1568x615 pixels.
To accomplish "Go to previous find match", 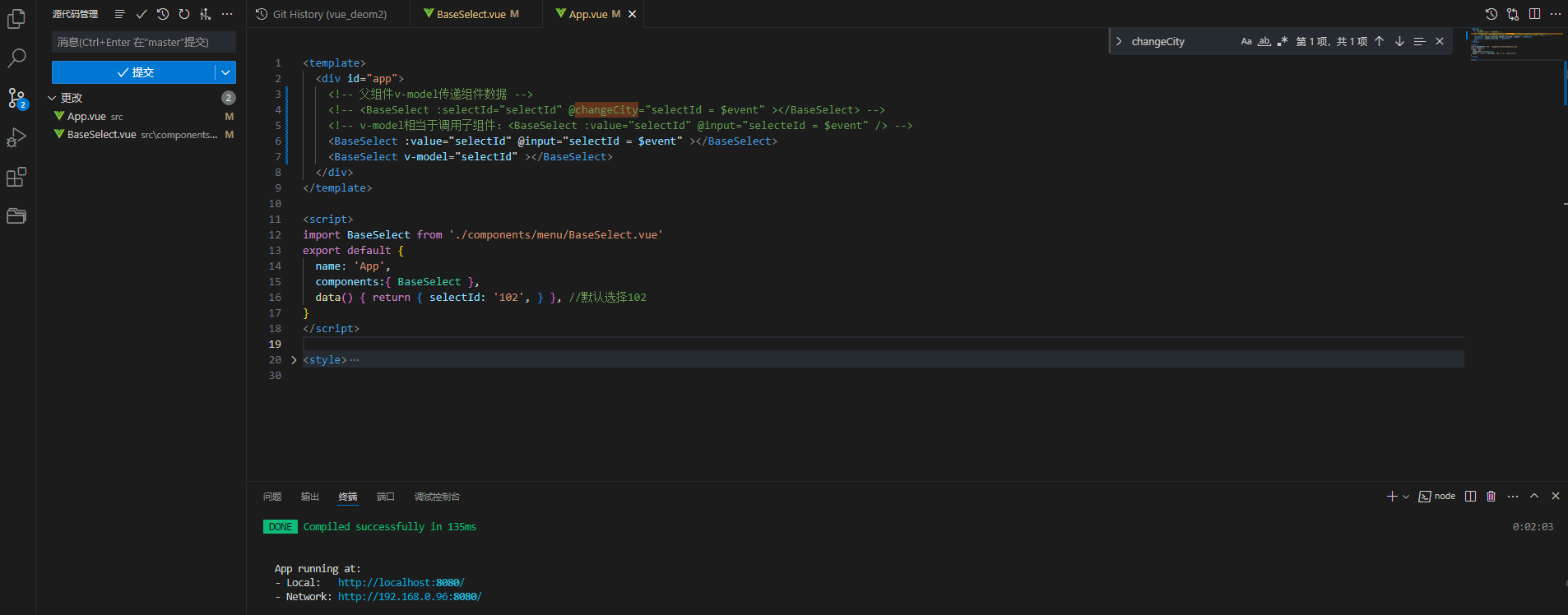I will click(1380, 41).
